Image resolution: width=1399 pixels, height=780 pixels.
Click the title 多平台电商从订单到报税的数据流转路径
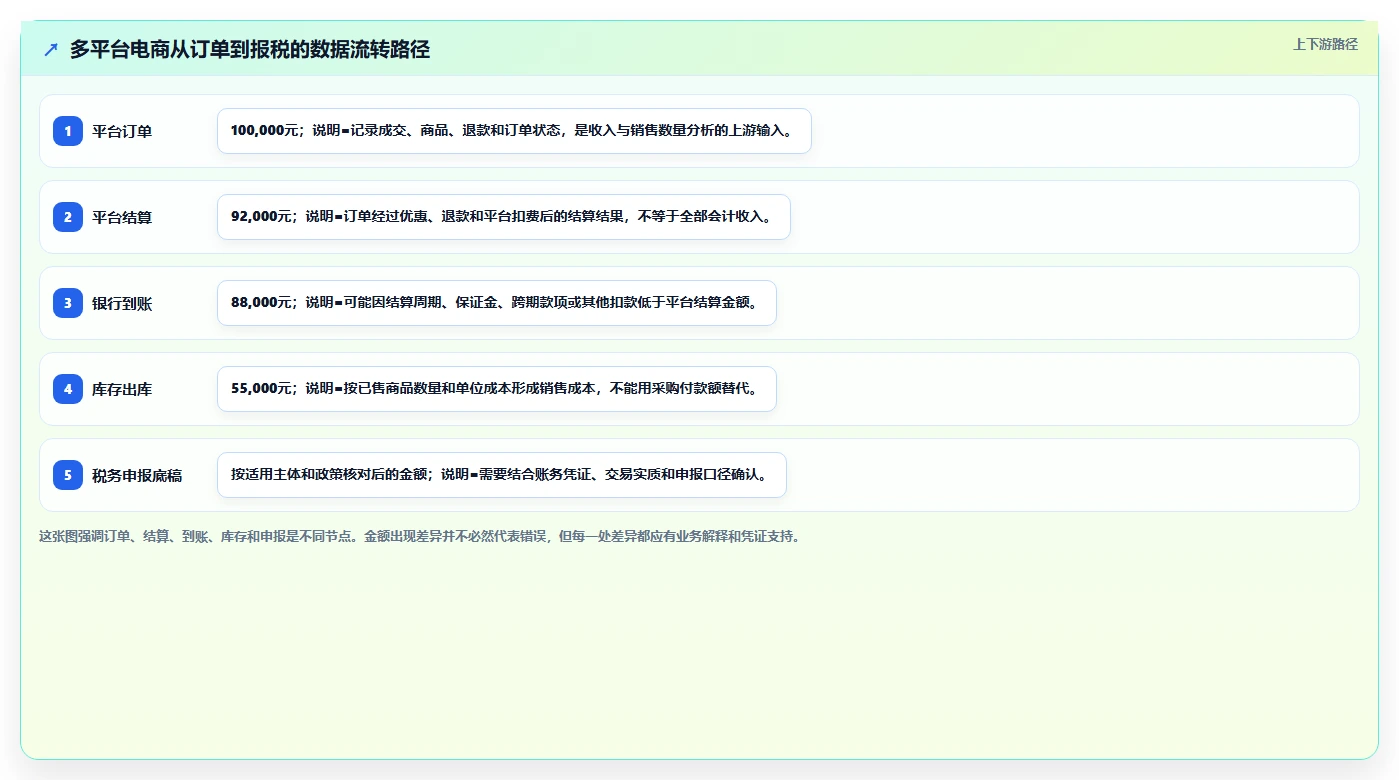click(x=250, y=49)
